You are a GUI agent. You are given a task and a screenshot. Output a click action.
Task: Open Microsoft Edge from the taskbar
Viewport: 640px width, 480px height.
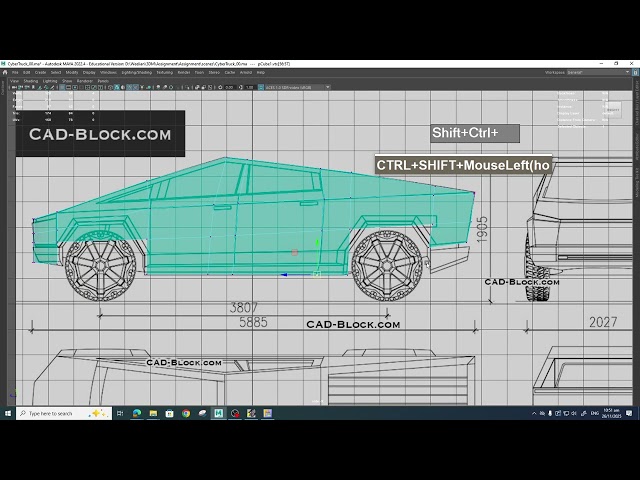(137, 413)
